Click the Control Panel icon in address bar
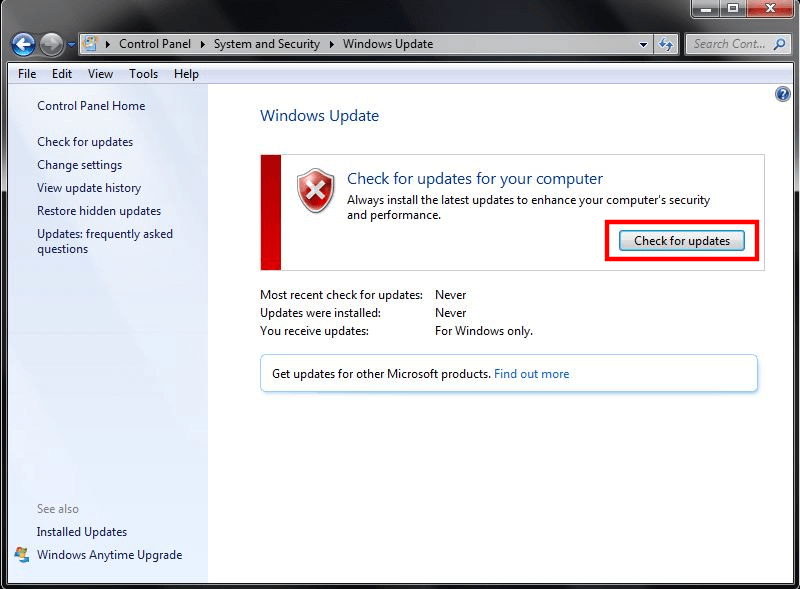This screenshot has height=589, width=800. 90,44
